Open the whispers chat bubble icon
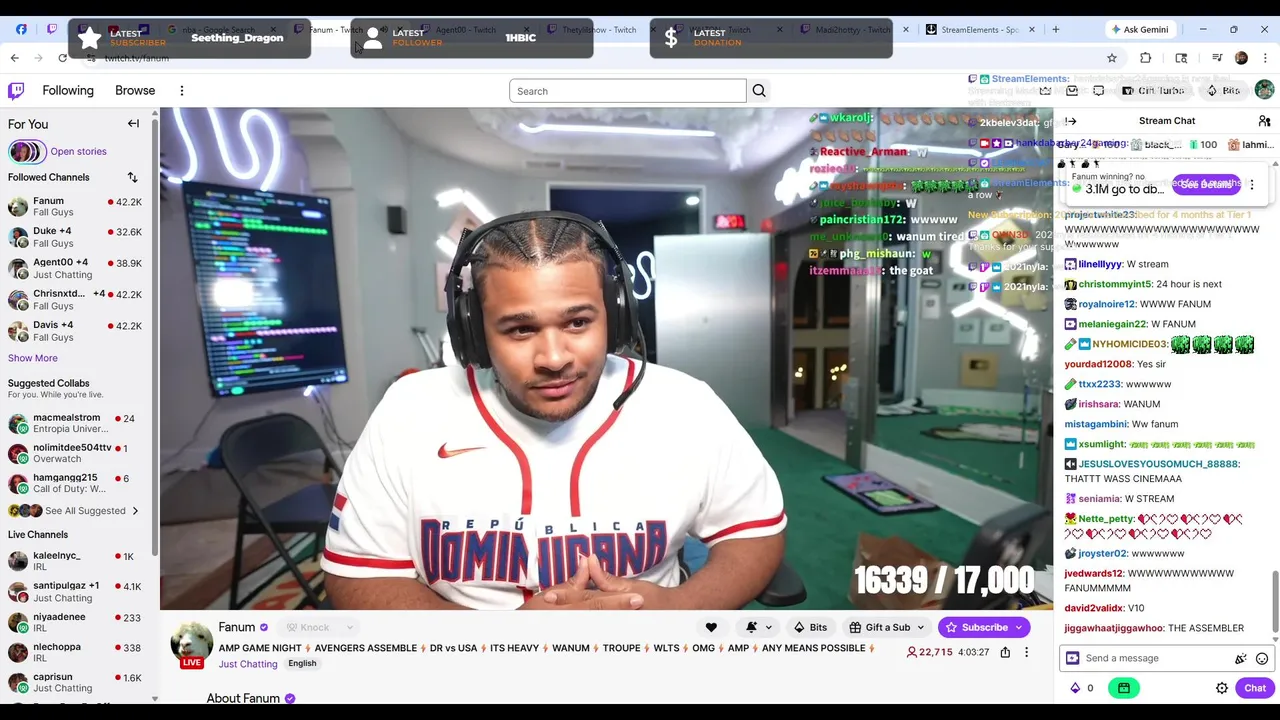Image resolution: width=1280 pixels, height=720 pixels. point(1099,91)
